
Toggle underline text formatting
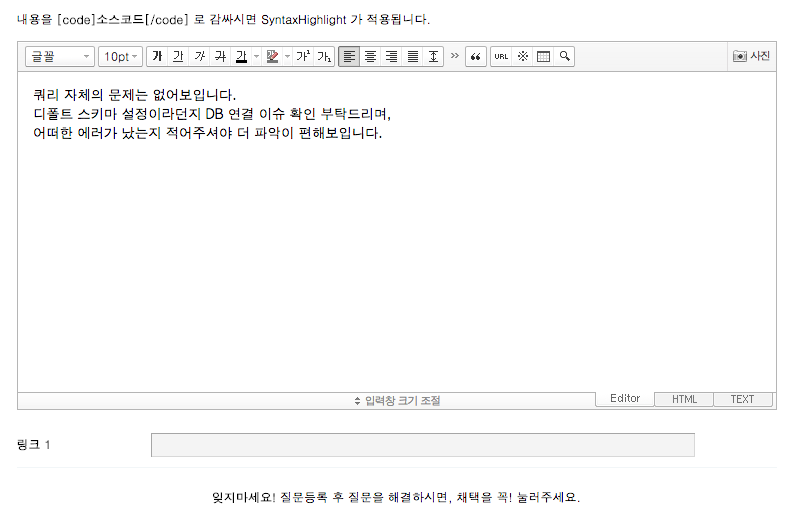pos(178,56)
